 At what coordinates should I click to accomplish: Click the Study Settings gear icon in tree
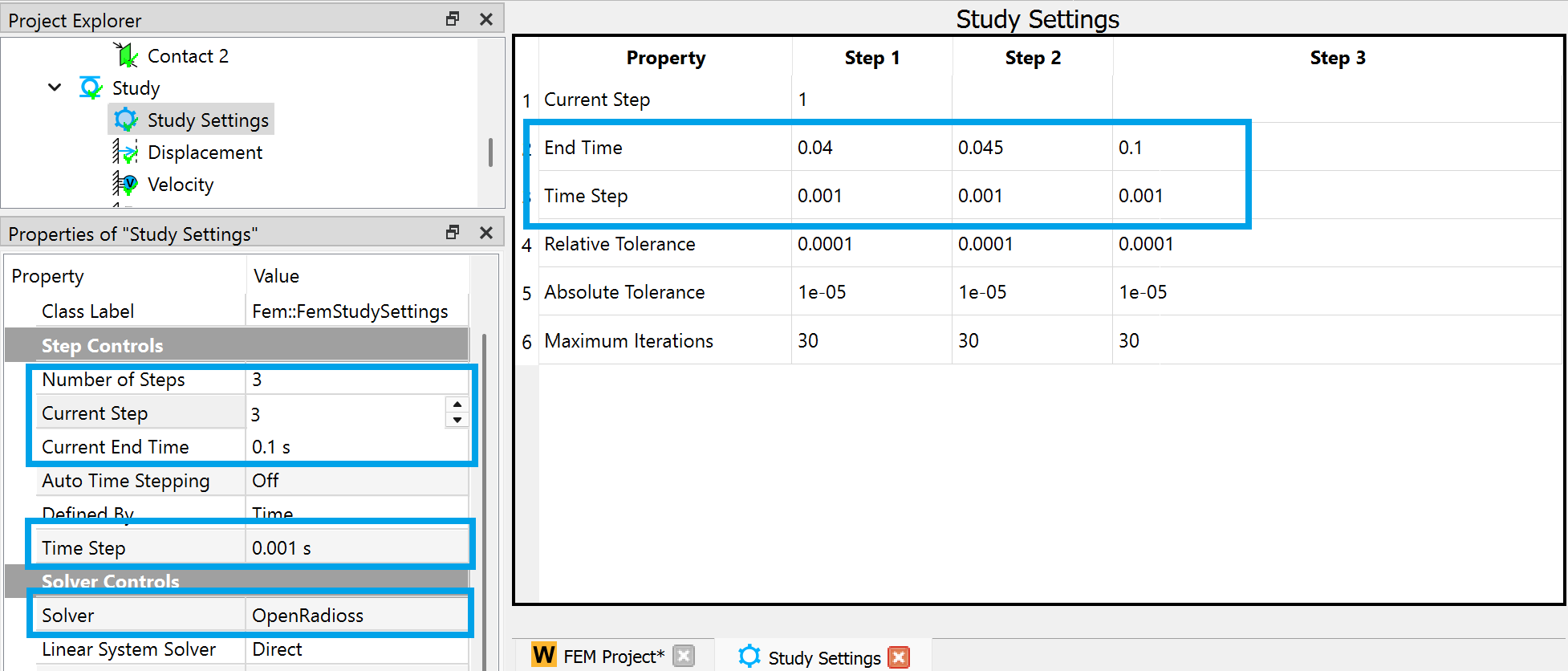point(126,120)
